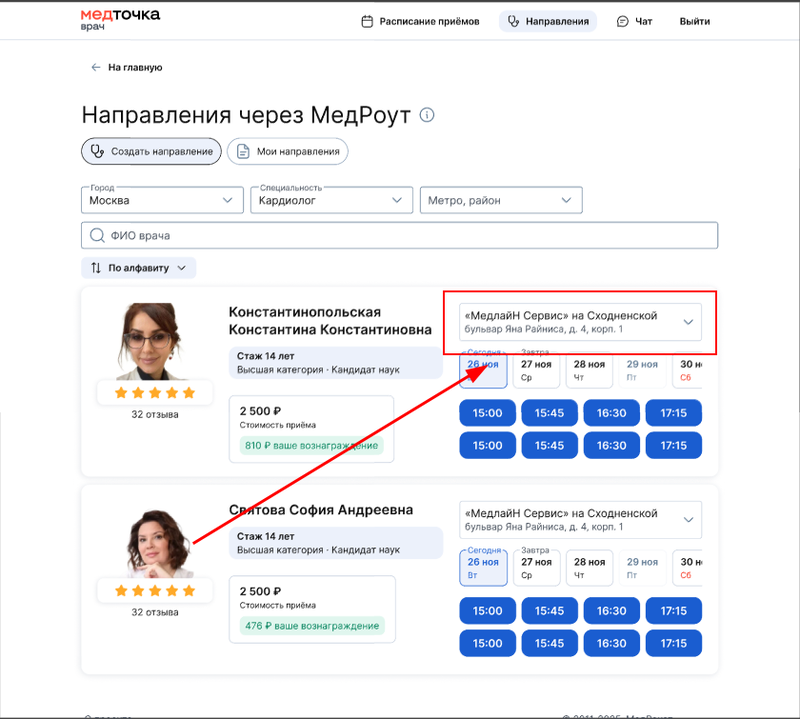
Task: Open the chat bubble icon near Чат
Action: point(621,20)
